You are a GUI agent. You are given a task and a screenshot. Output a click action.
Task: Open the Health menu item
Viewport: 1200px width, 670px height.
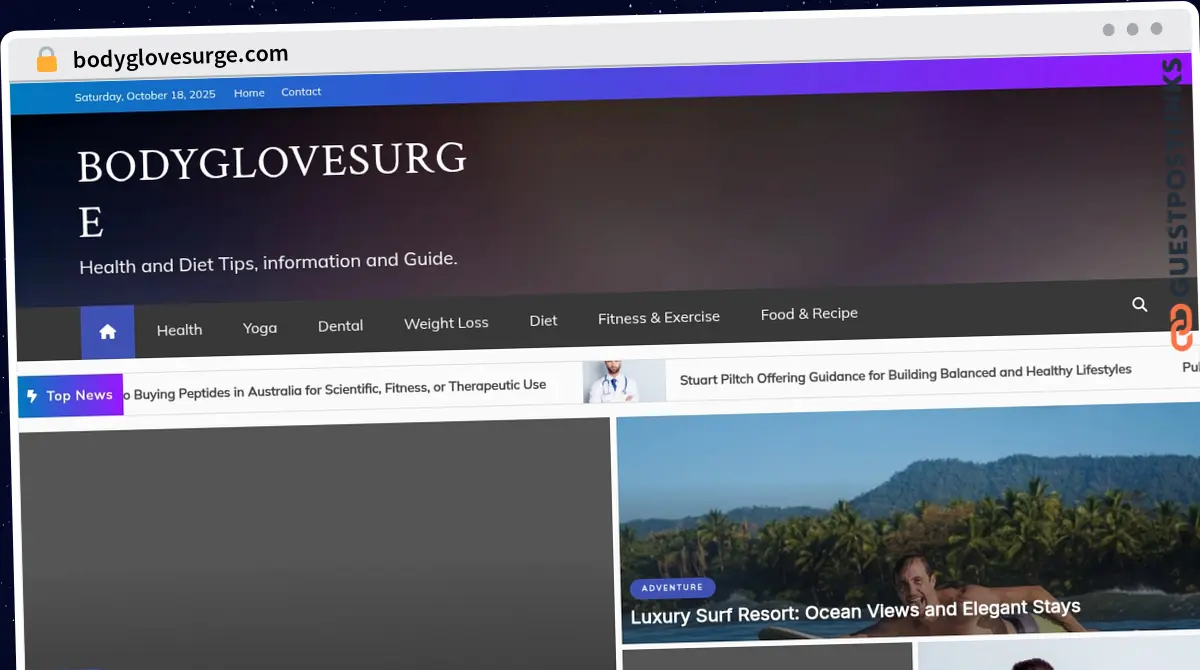[x=179, y=329]
